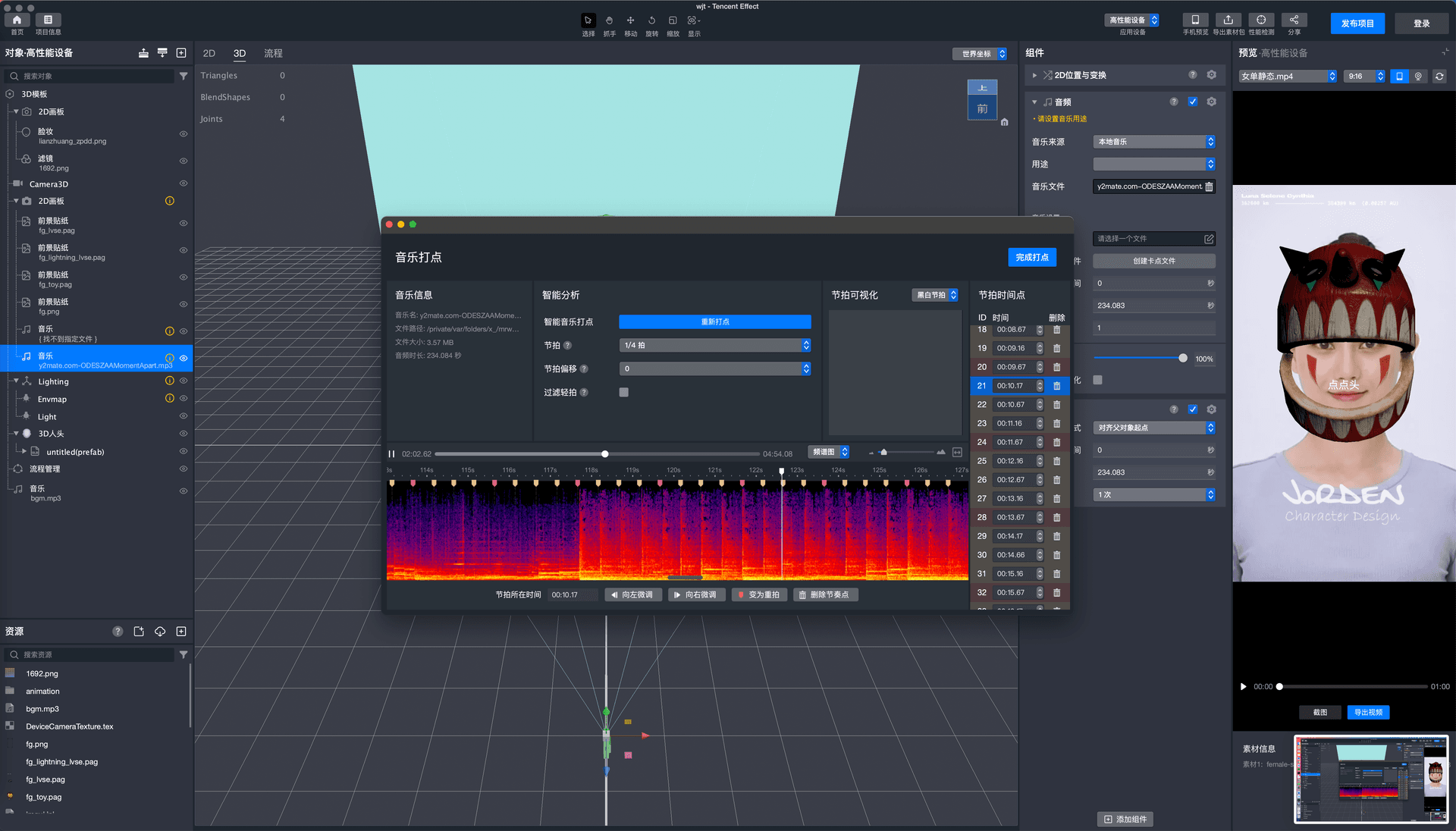Click the search objects input field

pyautogui.click(x=89, y=77)
